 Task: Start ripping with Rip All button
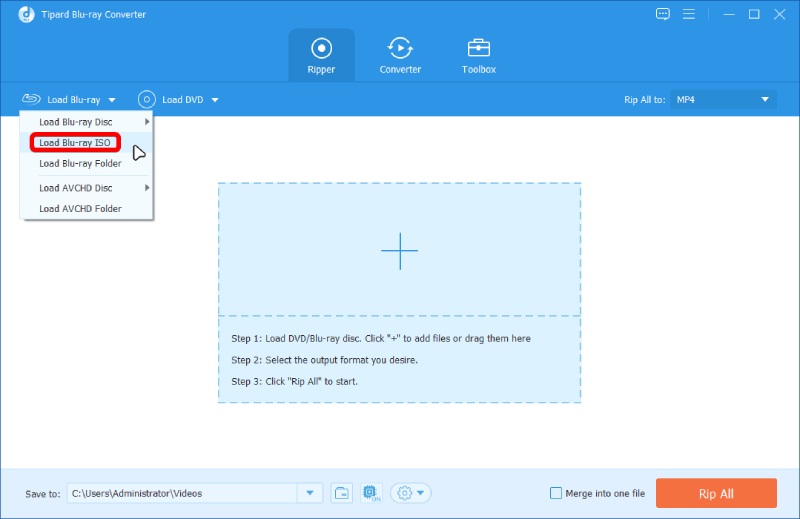point(716,493)
